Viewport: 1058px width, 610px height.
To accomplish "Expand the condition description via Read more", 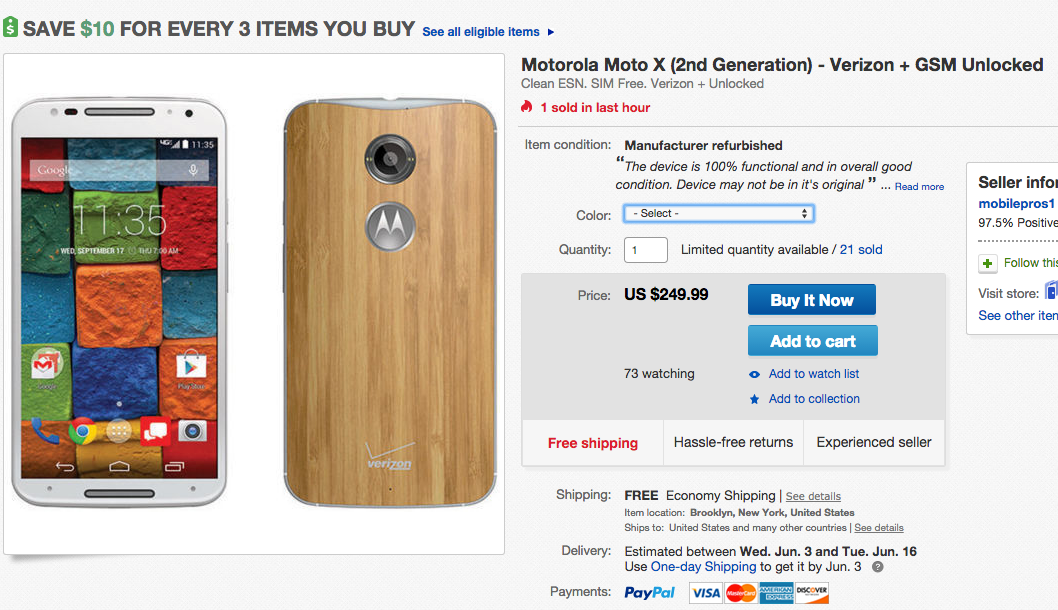I will coord(919,187).
